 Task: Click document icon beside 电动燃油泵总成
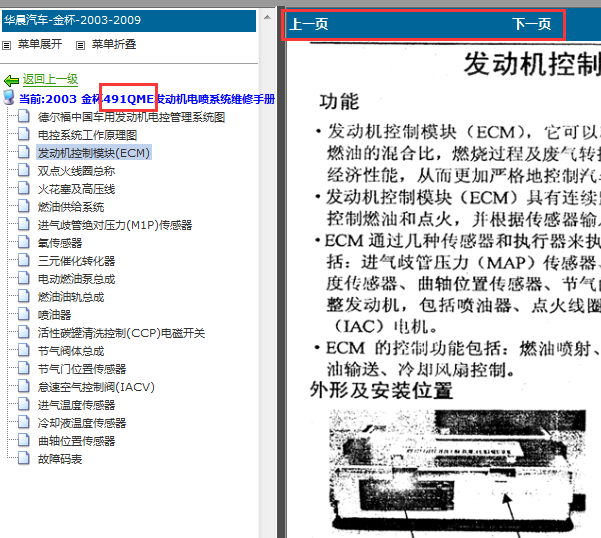tap(24, 278)
